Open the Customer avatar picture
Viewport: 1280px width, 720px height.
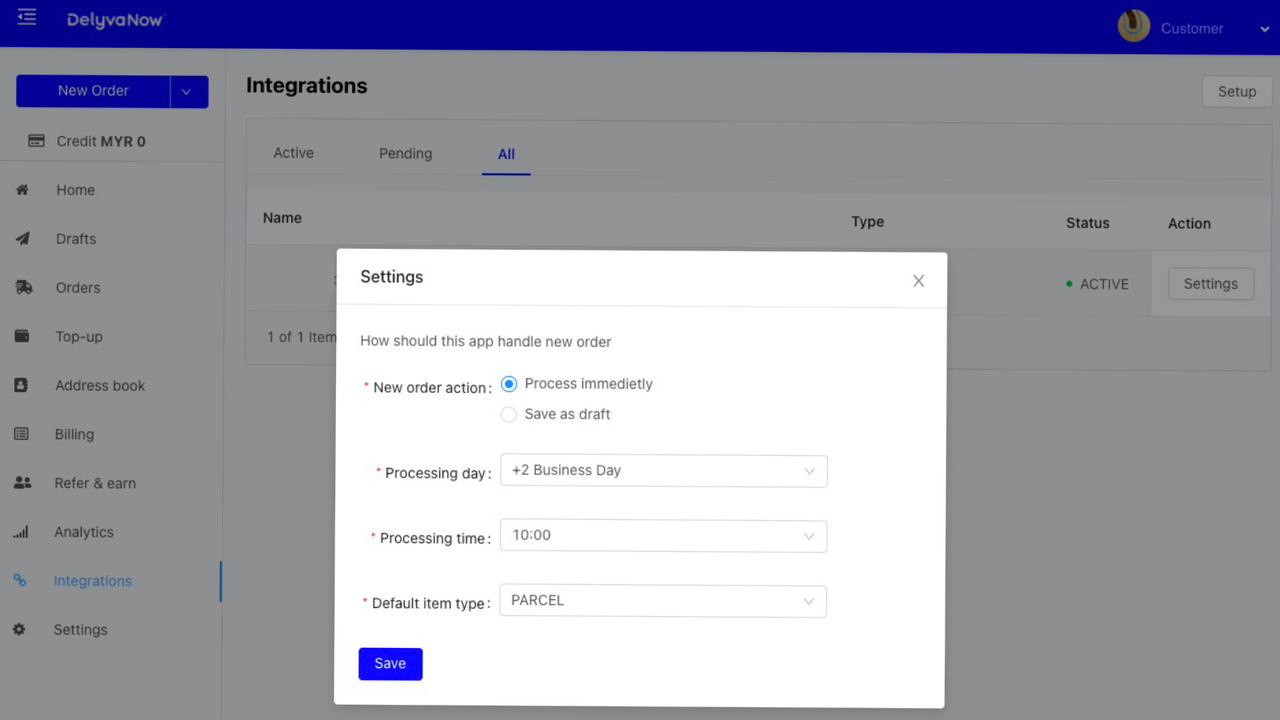click(1134, 26)
